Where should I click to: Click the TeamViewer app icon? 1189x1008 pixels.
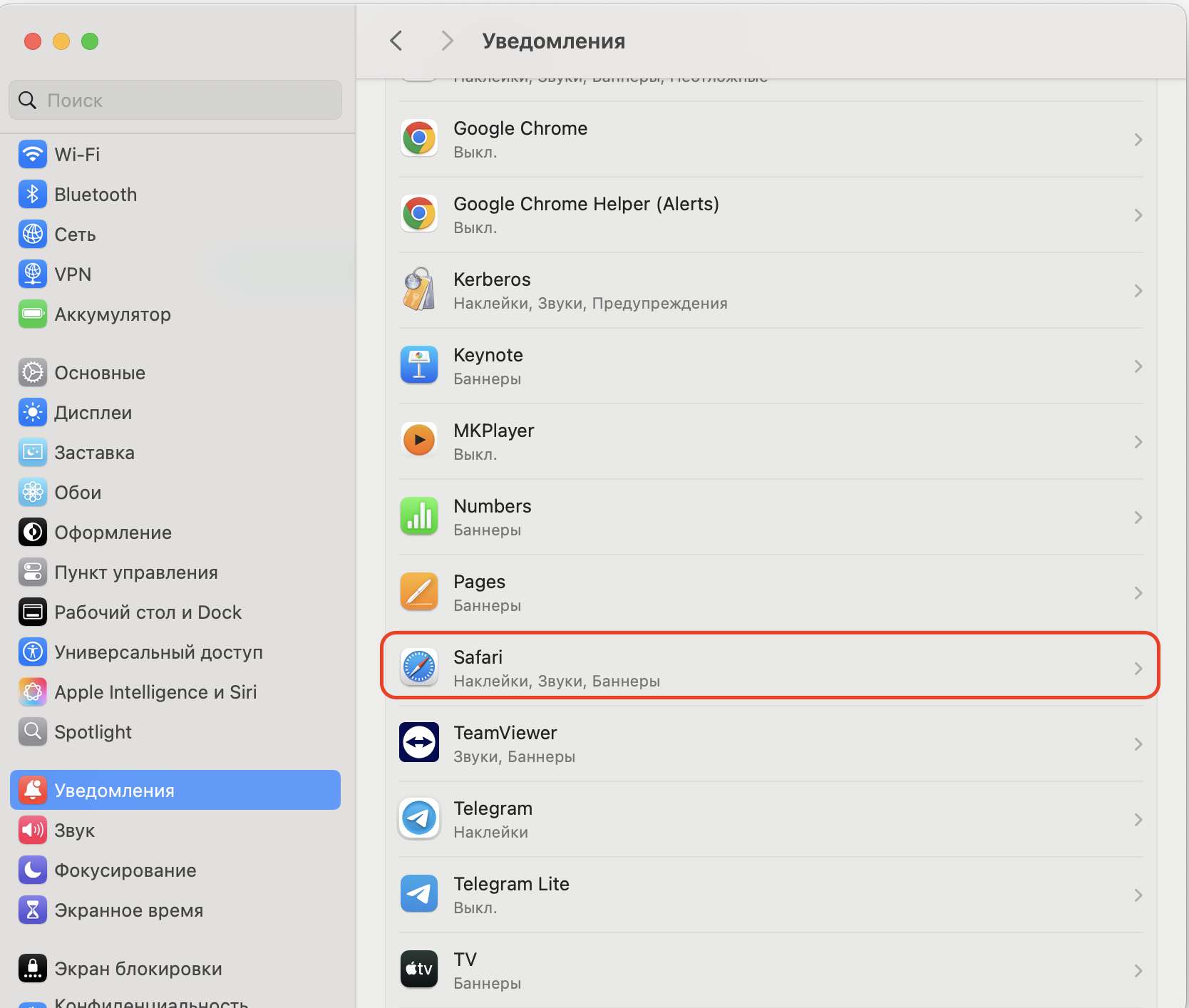click(x=419, y=743)
